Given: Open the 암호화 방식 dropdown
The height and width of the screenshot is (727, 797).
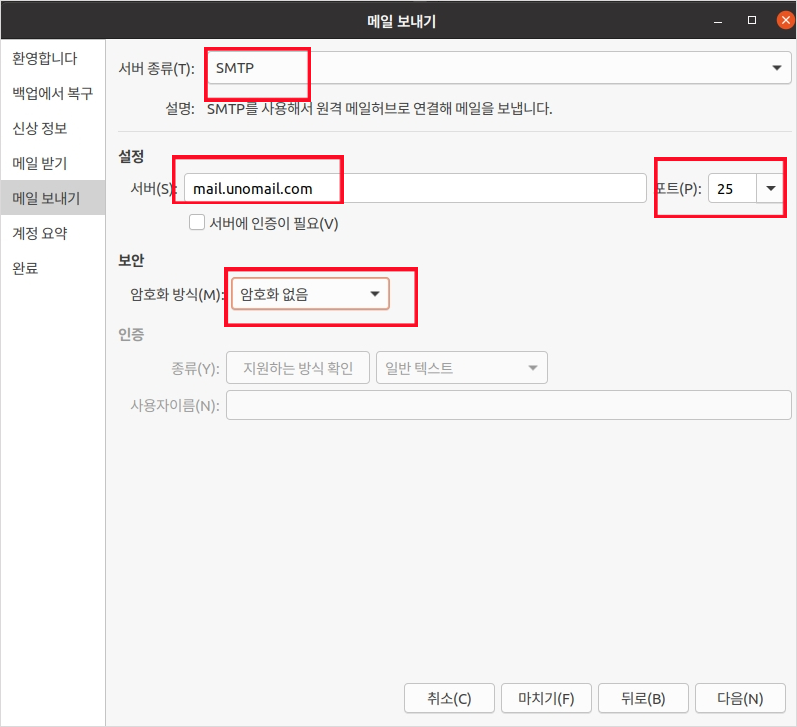Looking at the screenshot, I should [x=310, y=294].
